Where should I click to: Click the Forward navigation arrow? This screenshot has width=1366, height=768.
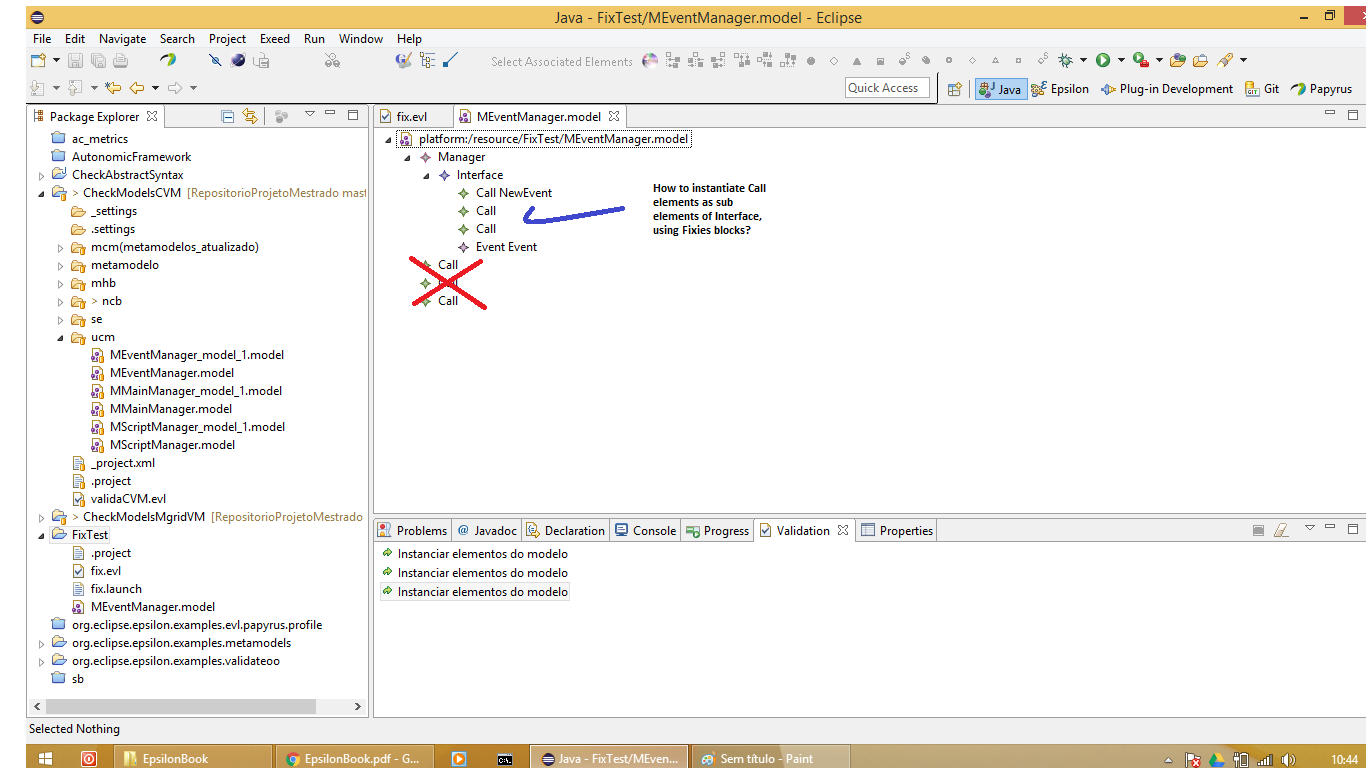[175, 88]
